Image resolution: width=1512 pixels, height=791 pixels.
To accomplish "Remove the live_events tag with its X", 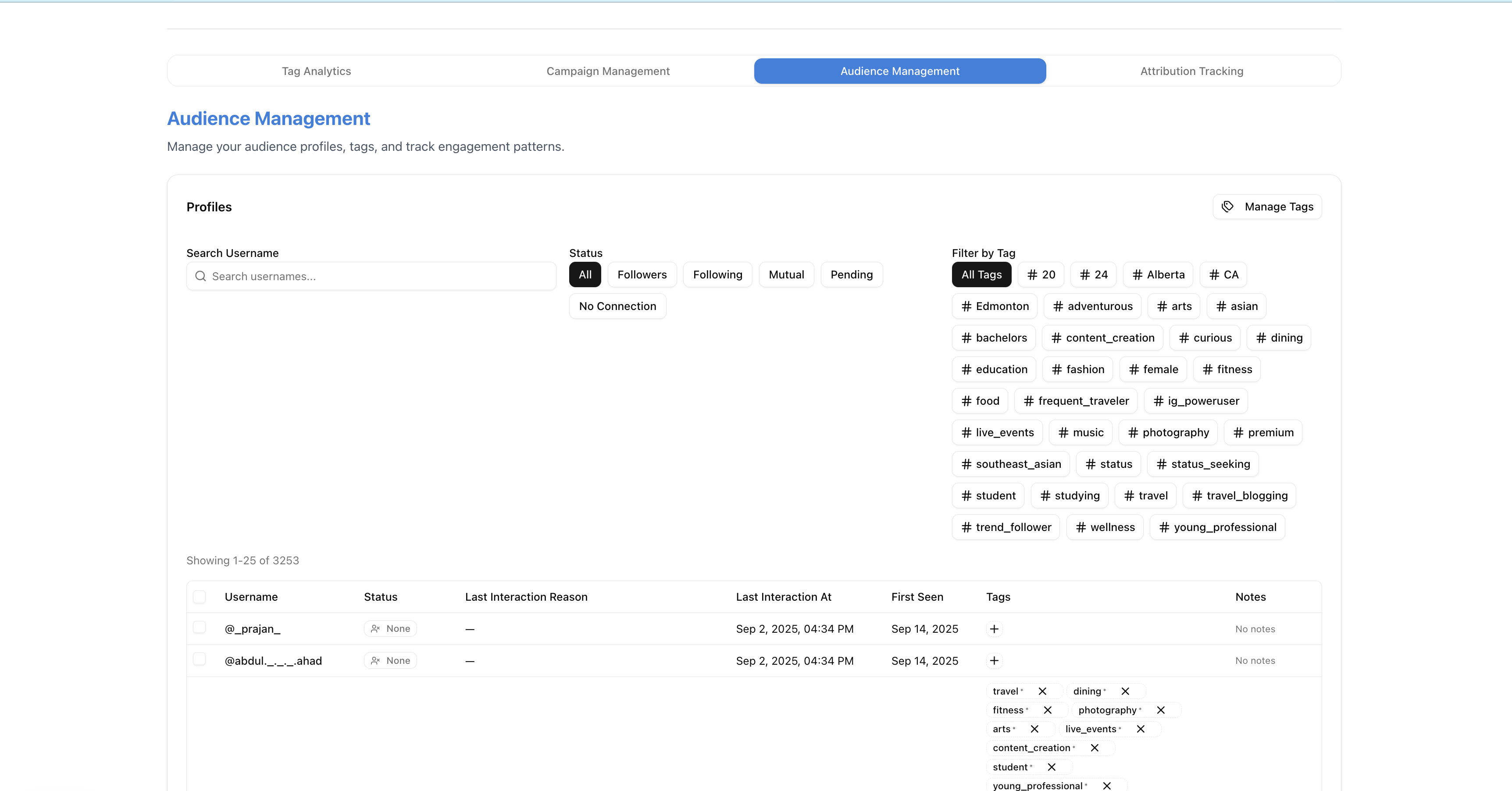I will click(1141, 729).
